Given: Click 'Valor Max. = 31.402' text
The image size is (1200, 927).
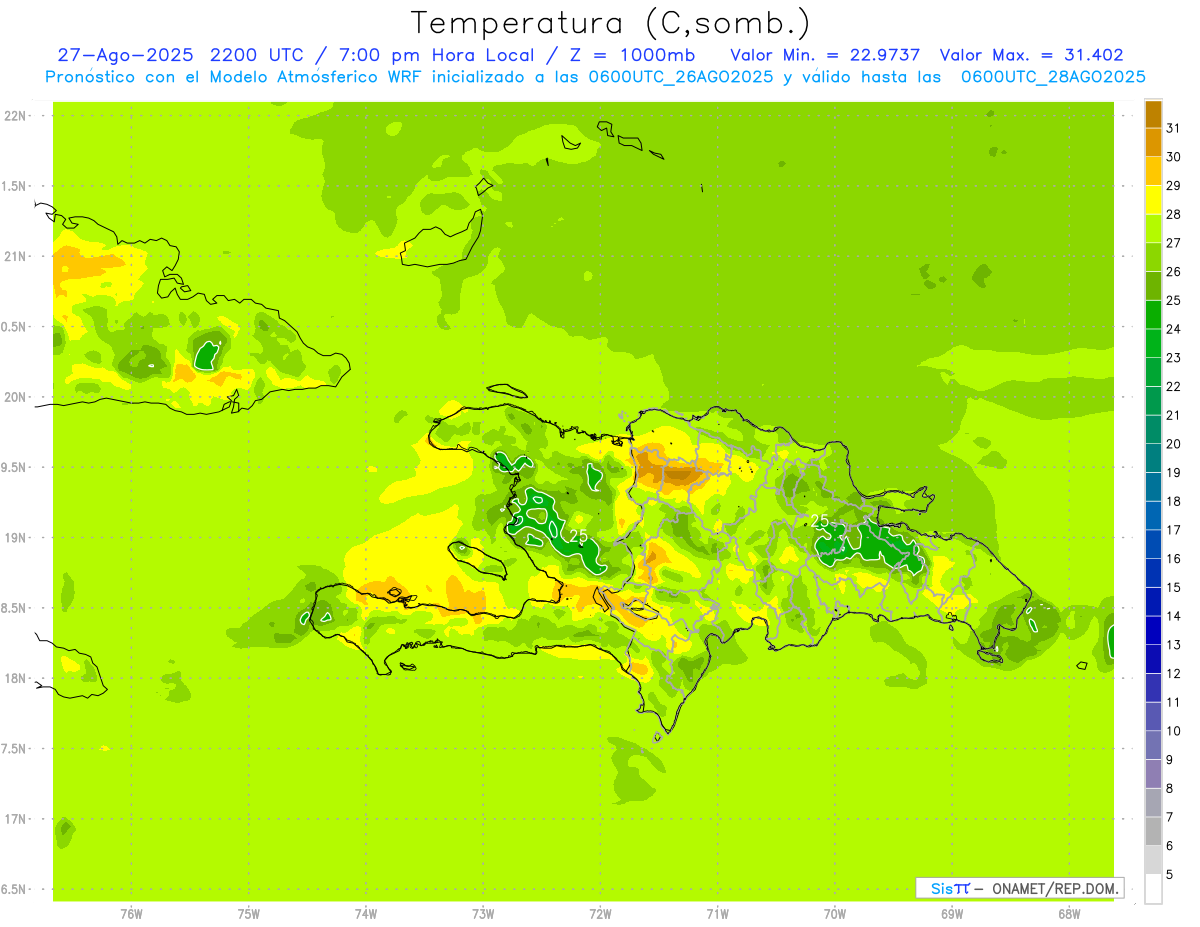Looking at the screenshot, I should (1032, 55).
